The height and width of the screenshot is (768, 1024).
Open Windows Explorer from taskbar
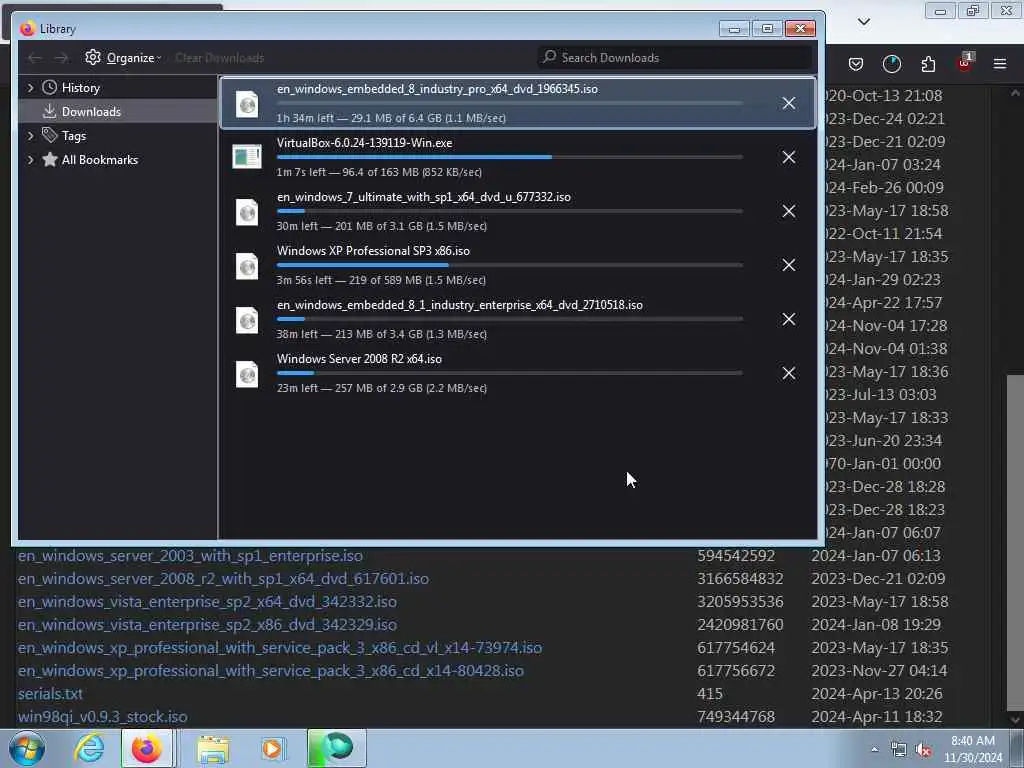(213, 749)
